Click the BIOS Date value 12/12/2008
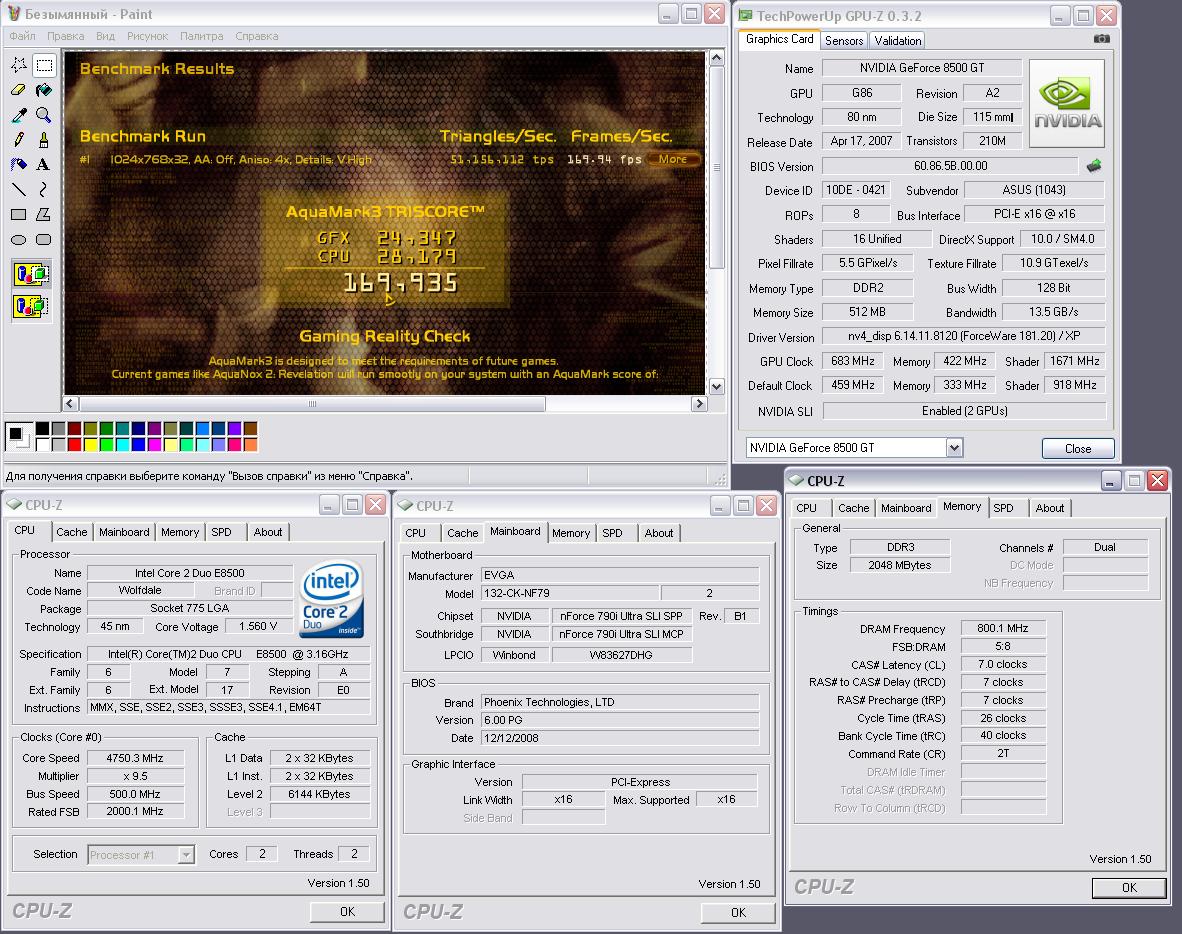Screen dimensions: 1182x934 coord(620,738)
